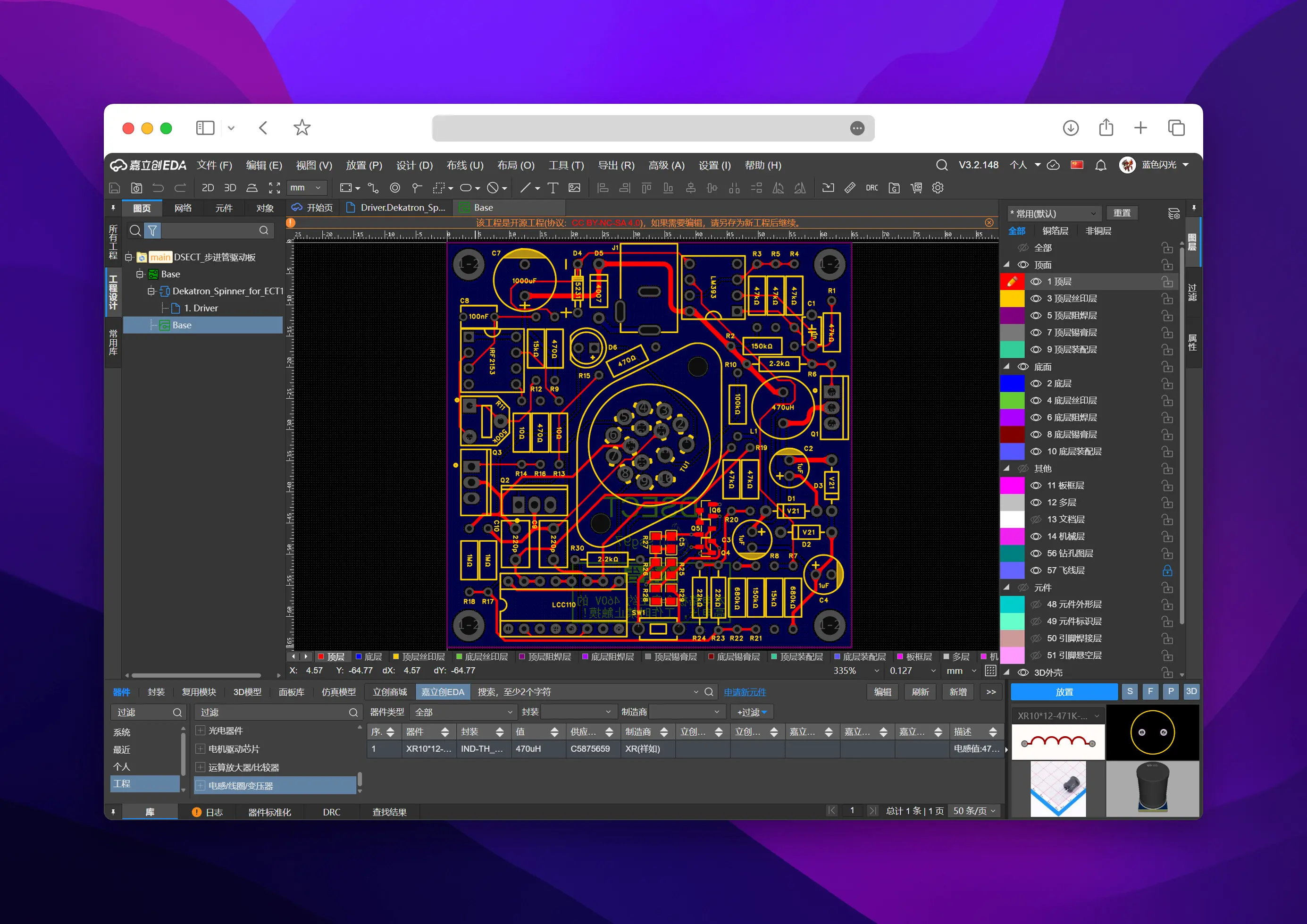Click the browser share icon
Image resolution: width=1307 pixels, height=924 pixels.
[x=1106, y=127]
